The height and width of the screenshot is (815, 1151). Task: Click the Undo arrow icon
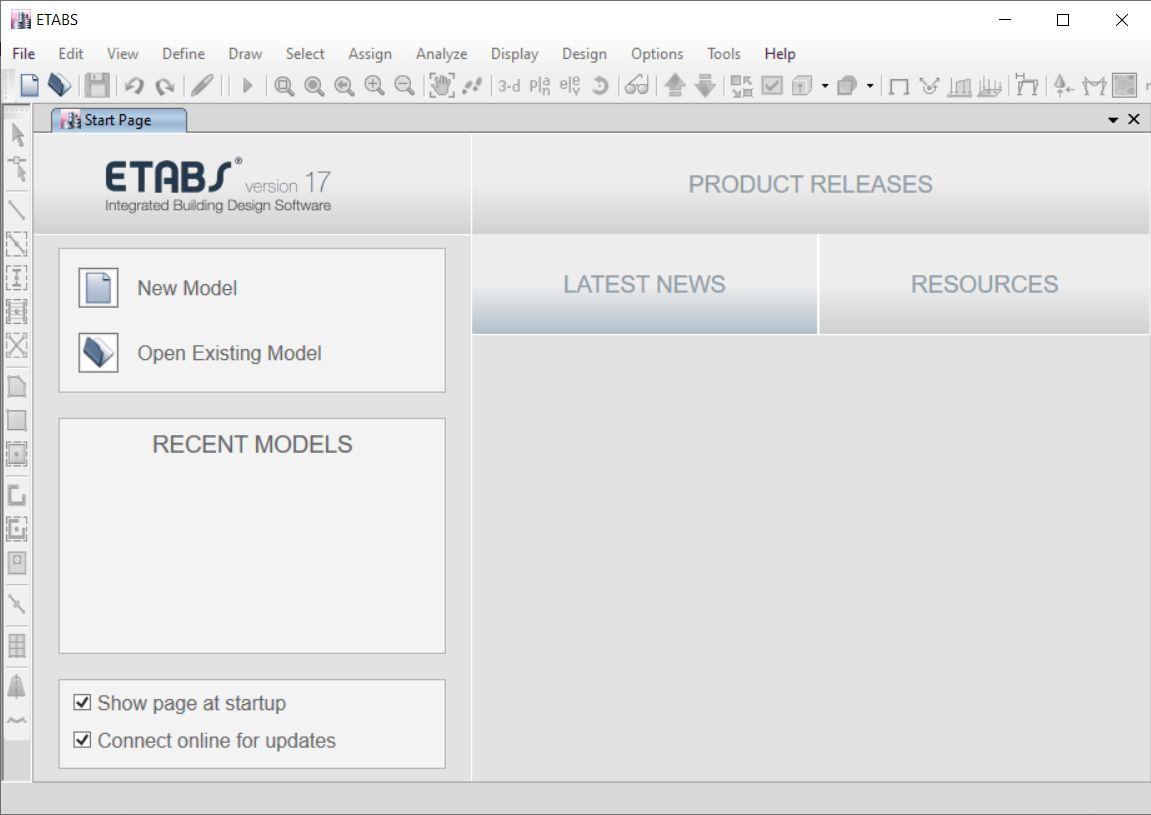pos(134,86)
